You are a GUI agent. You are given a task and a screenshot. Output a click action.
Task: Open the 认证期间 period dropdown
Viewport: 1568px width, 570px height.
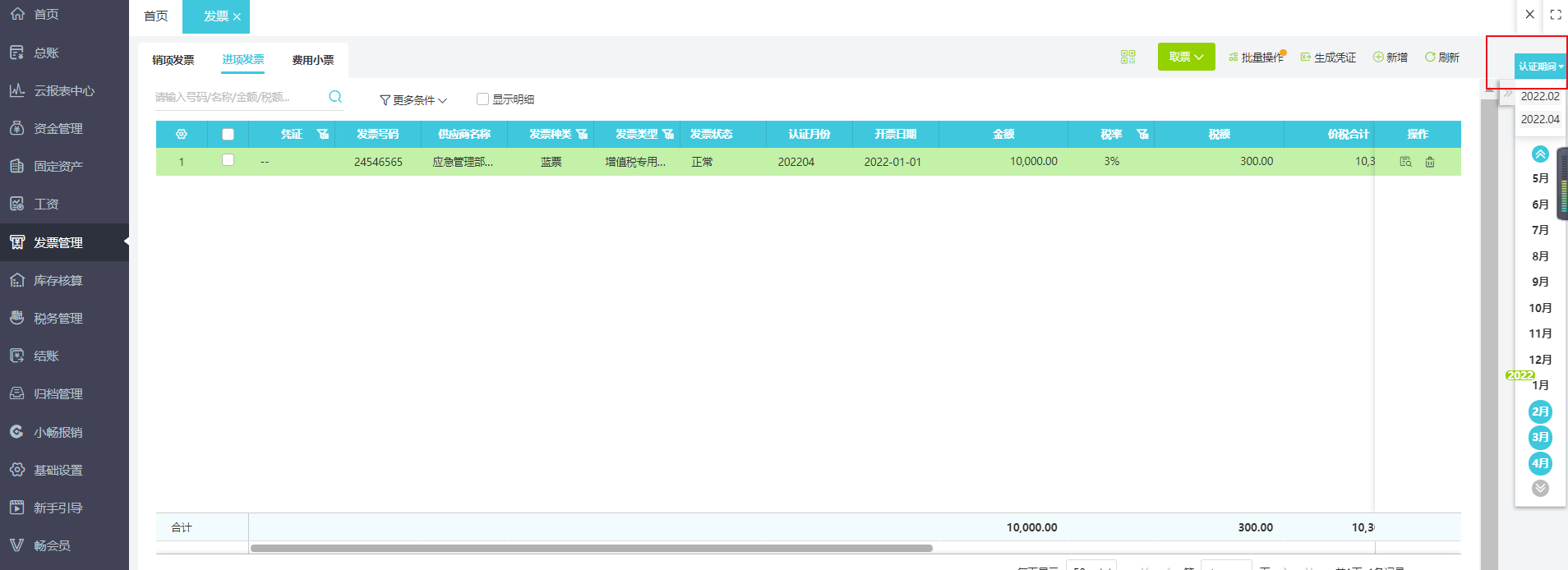(x=1540, y=67)
